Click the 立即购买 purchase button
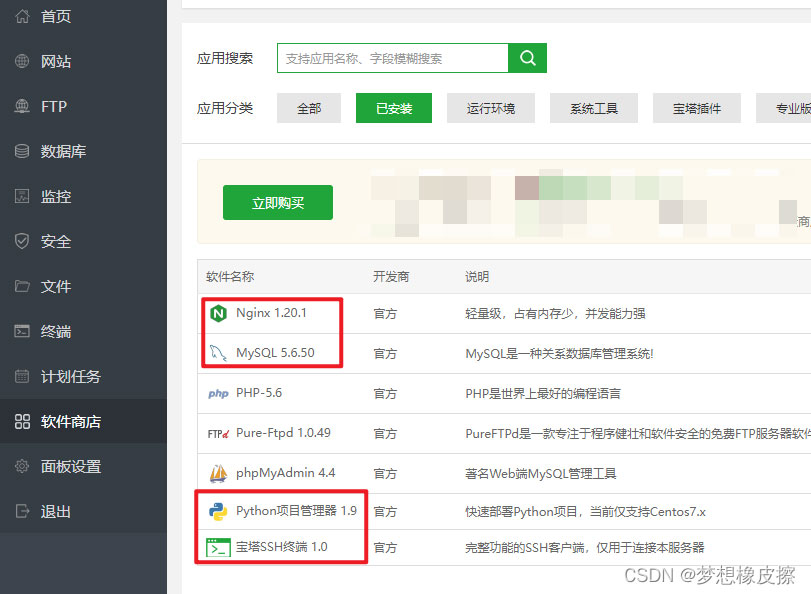The width and height of the screenshot is (811, 594). 278,201
